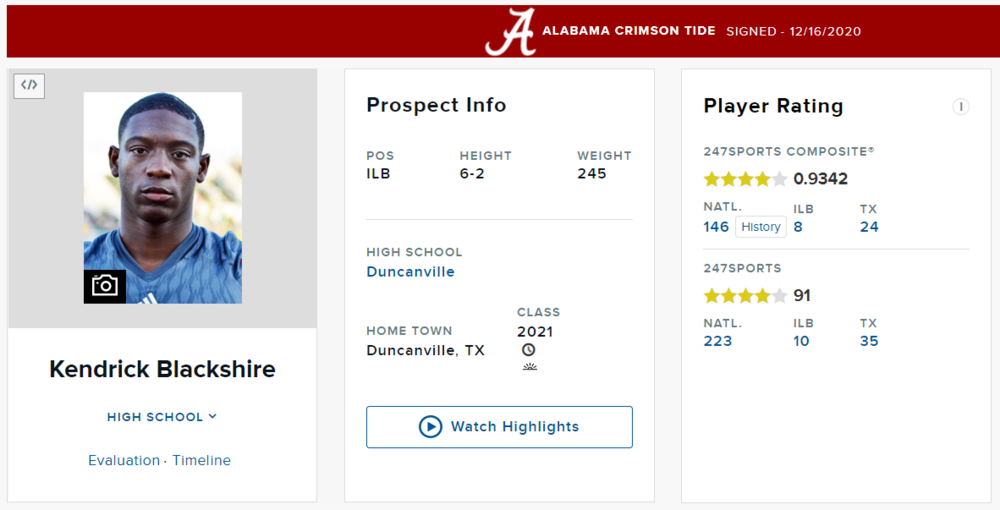
Task: Open the Timeline section link
Action: (201, 460)
